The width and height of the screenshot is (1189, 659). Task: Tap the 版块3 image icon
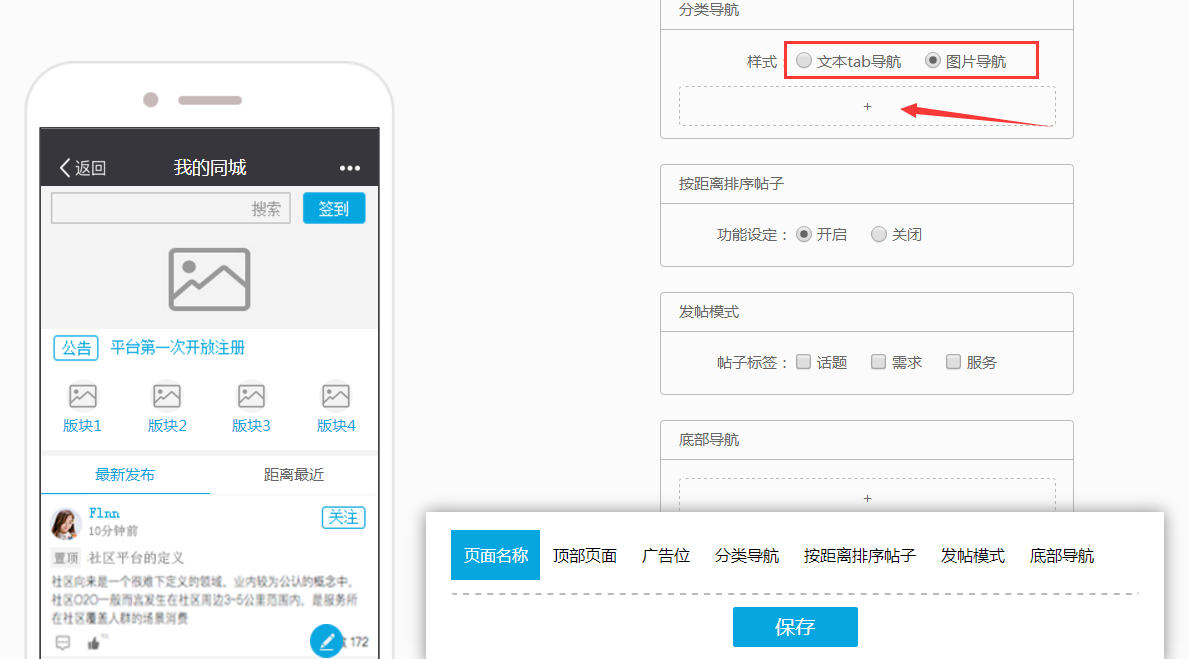251,396
